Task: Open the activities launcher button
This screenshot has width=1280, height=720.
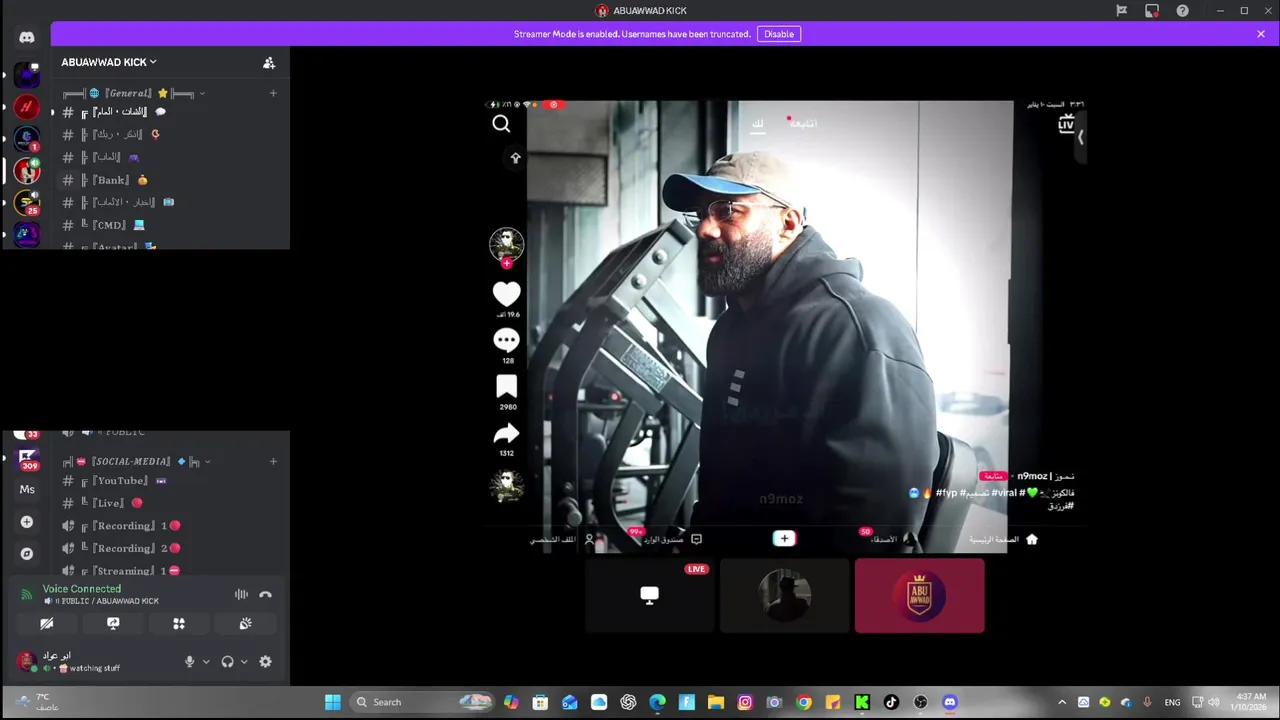Action: tap(179, 623)
